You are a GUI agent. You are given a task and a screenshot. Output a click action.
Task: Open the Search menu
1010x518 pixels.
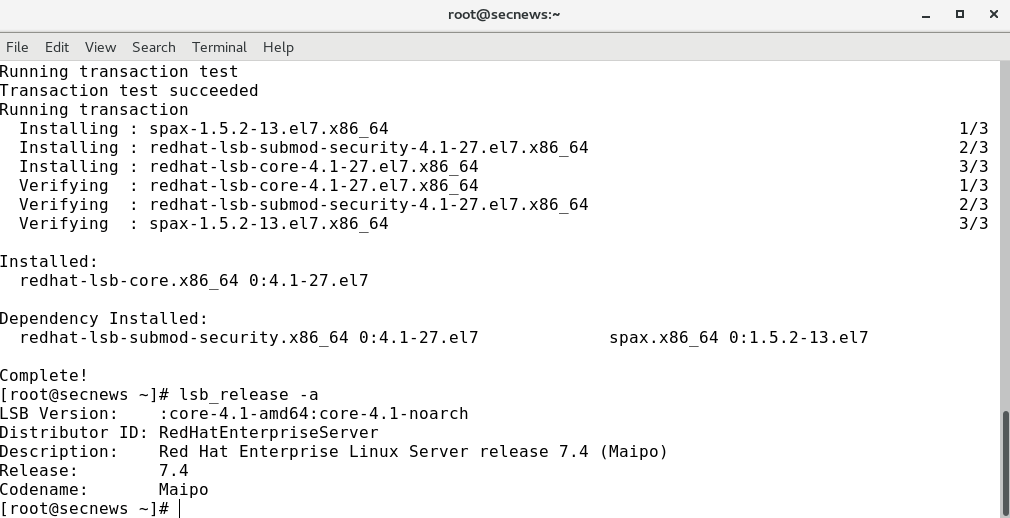coord(153,47)
